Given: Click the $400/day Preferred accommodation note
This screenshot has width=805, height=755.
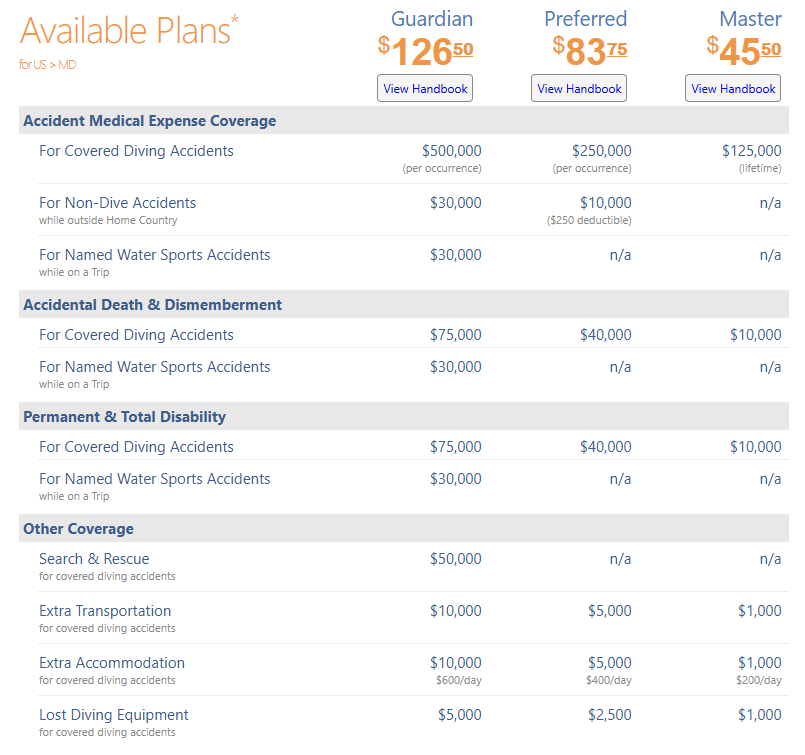Looking at the screenshot, I should point(608,680).
